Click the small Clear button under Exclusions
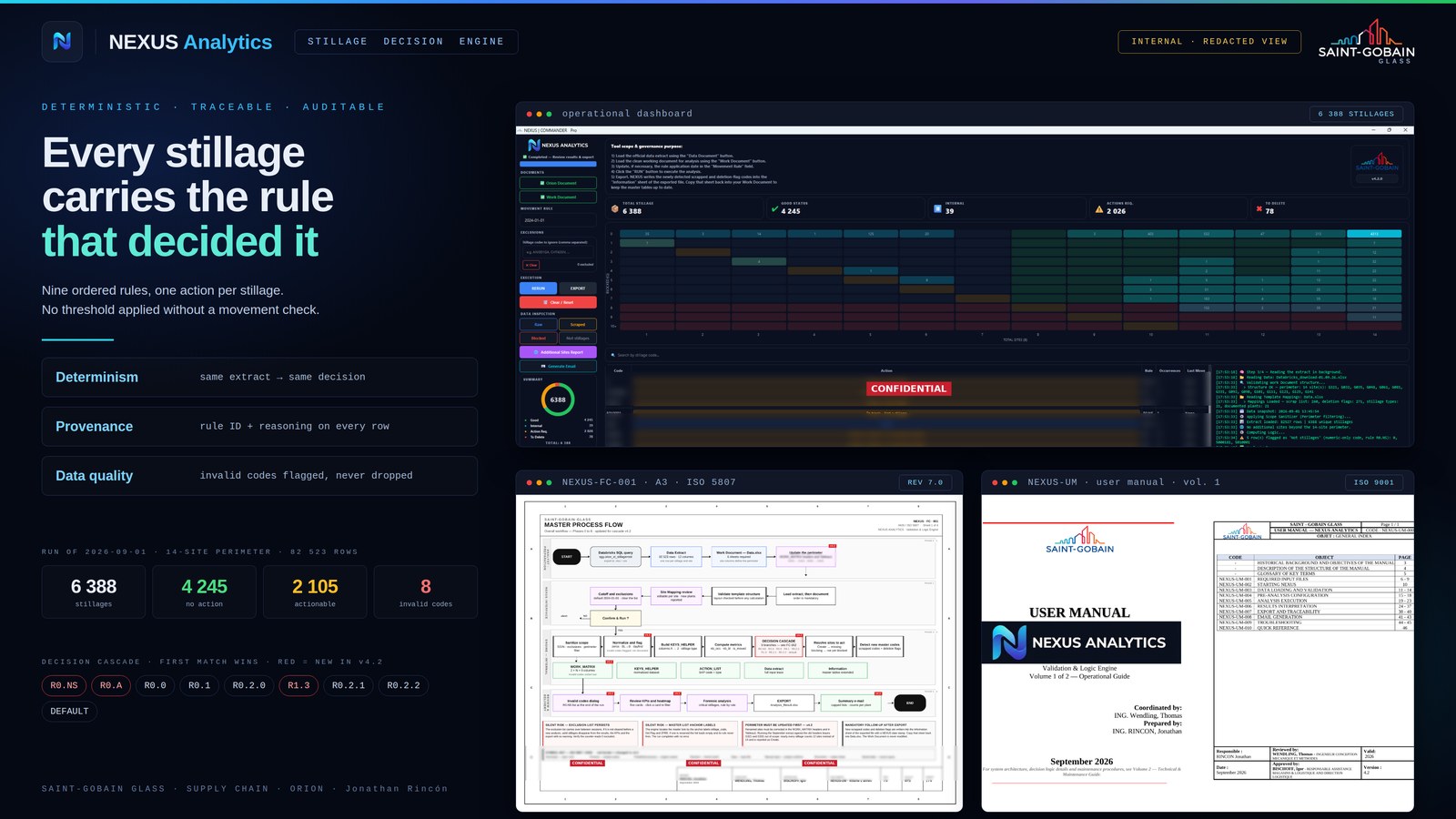This screenshot has height=819, width=1456. tap(531, 265)
